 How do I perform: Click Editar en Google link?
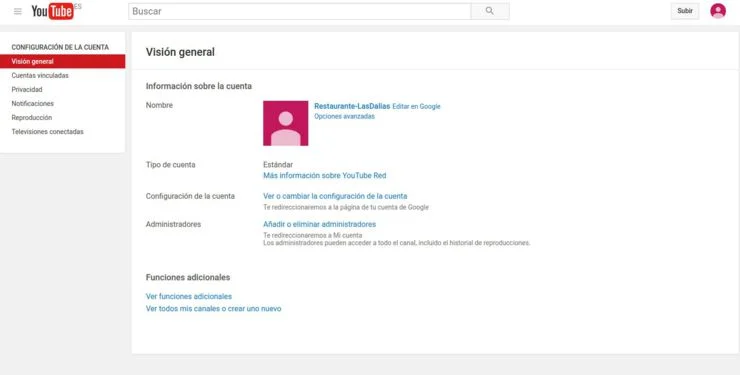pos(416,107)
